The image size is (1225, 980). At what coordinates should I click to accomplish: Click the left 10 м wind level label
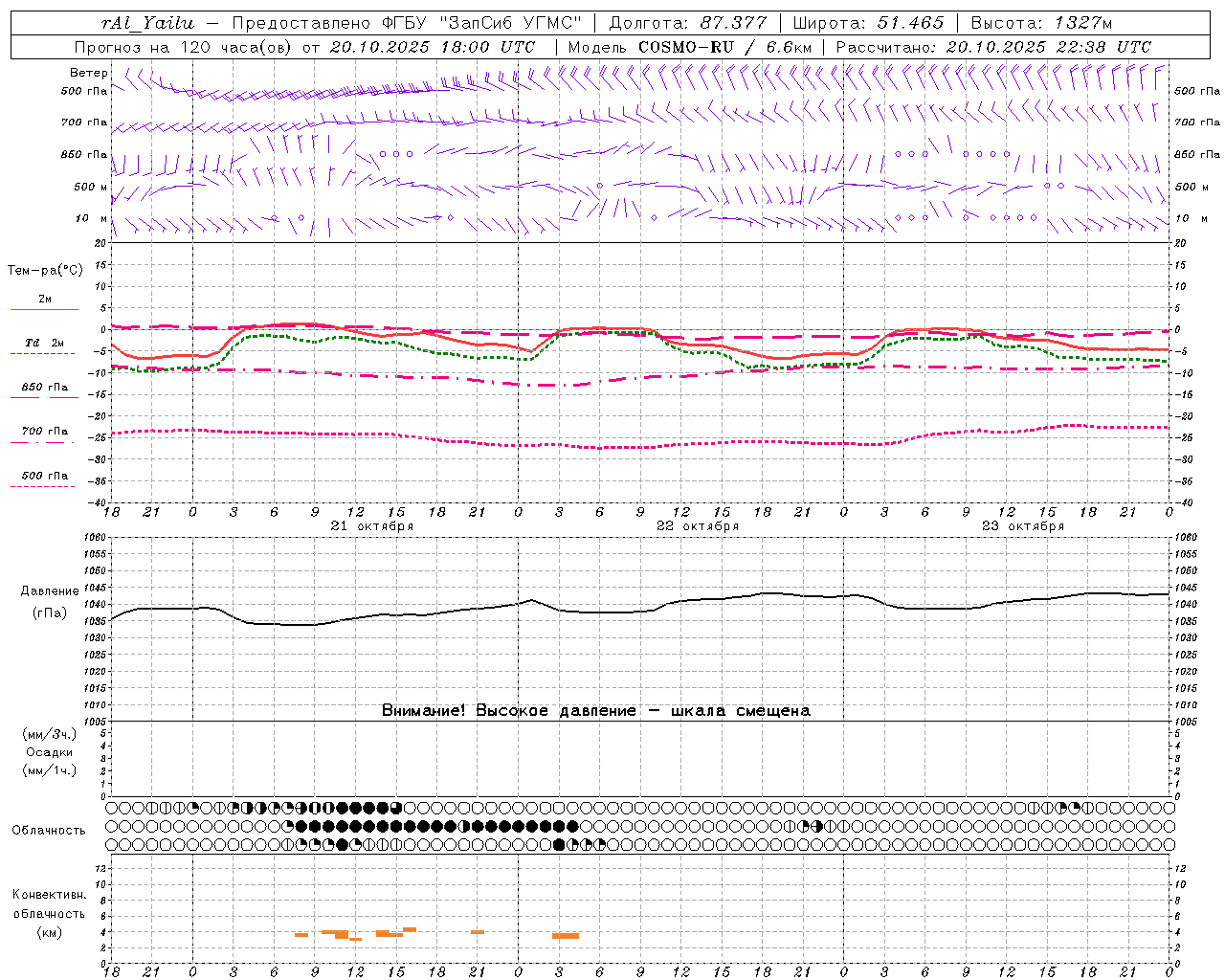[91, 218]
